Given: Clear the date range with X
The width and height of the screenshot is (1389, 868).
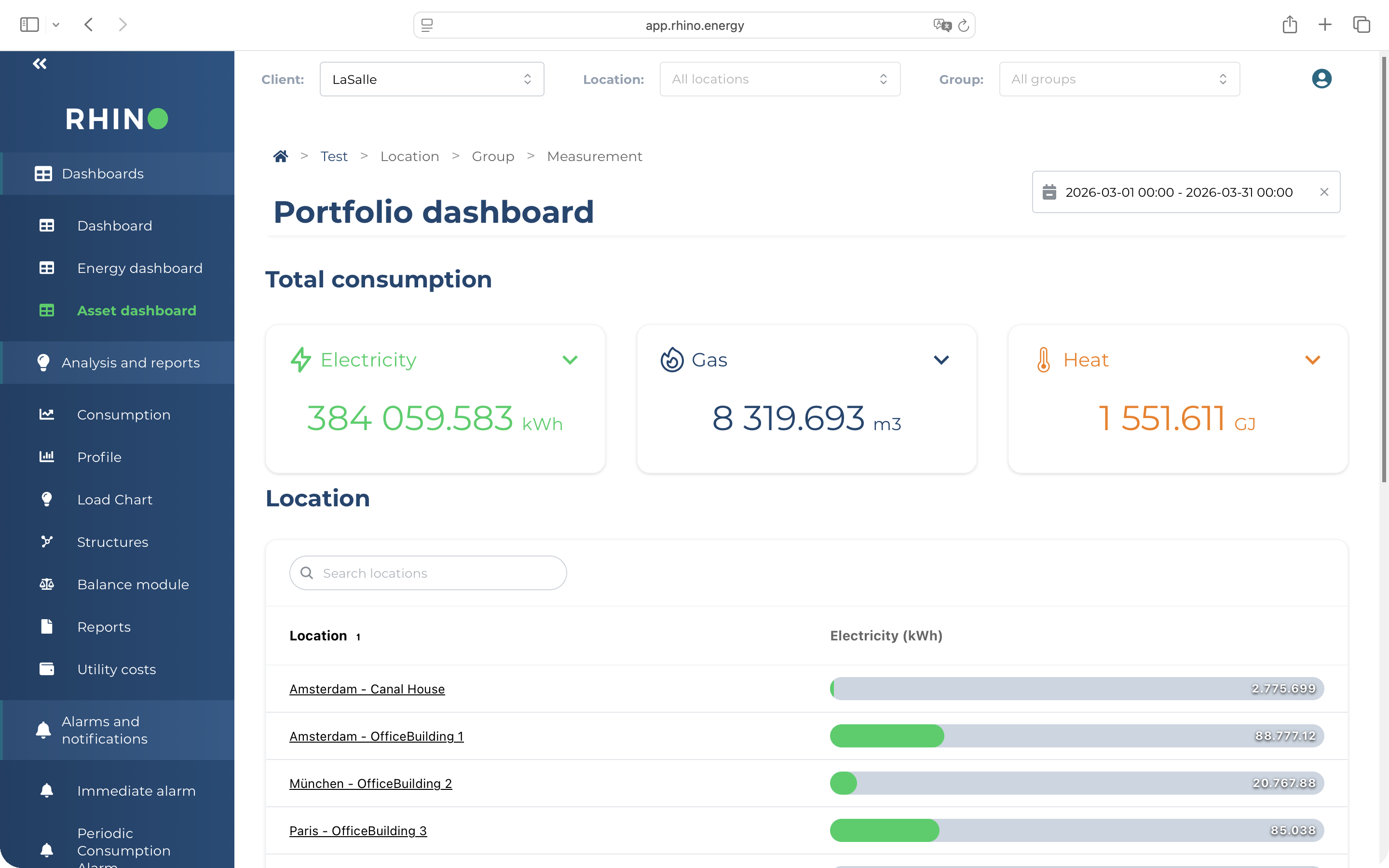Looking at the screenshot, I should point(1324,192).
